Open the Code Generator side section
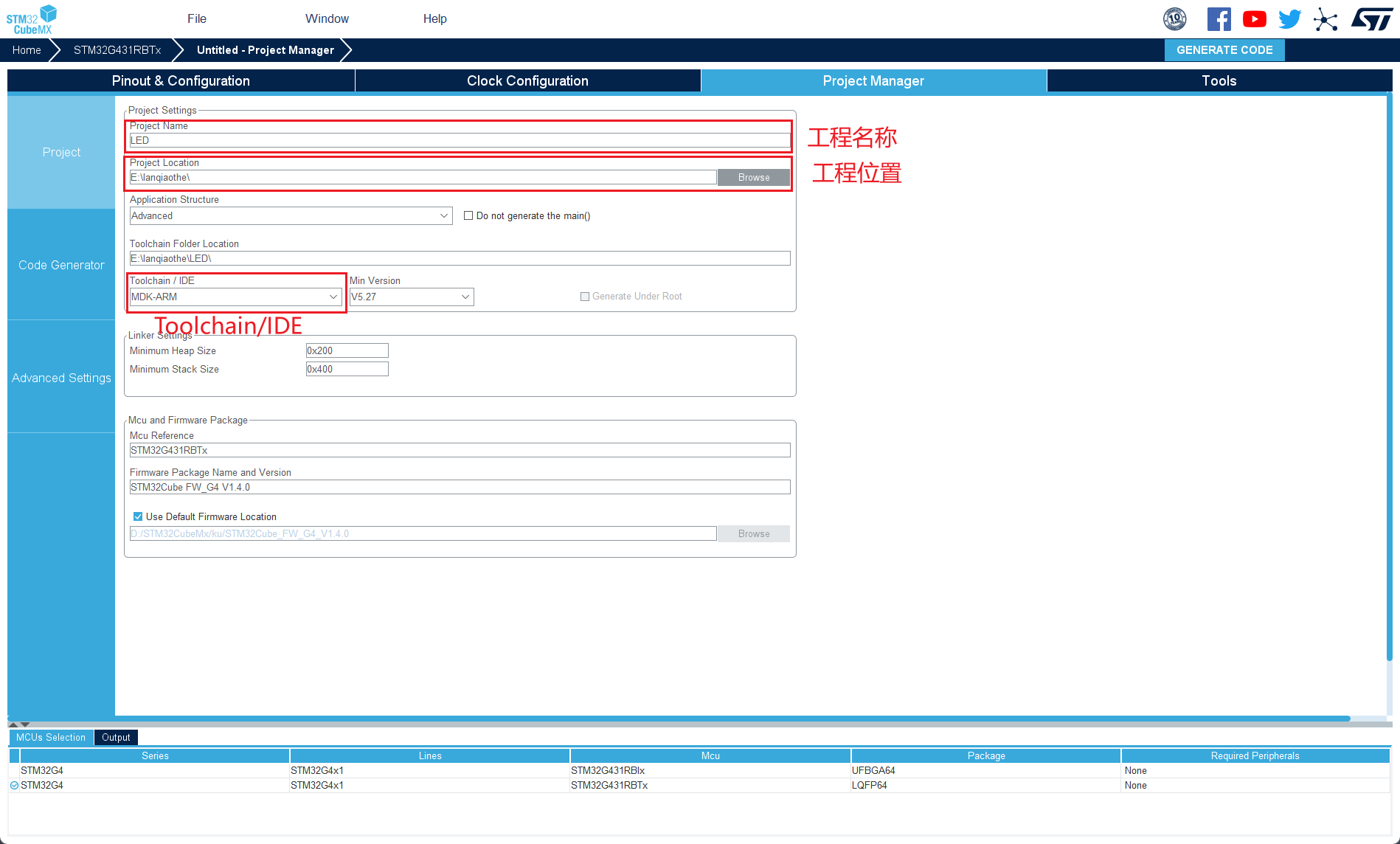This screenshot has width=1400, height=844. point(61,265)
